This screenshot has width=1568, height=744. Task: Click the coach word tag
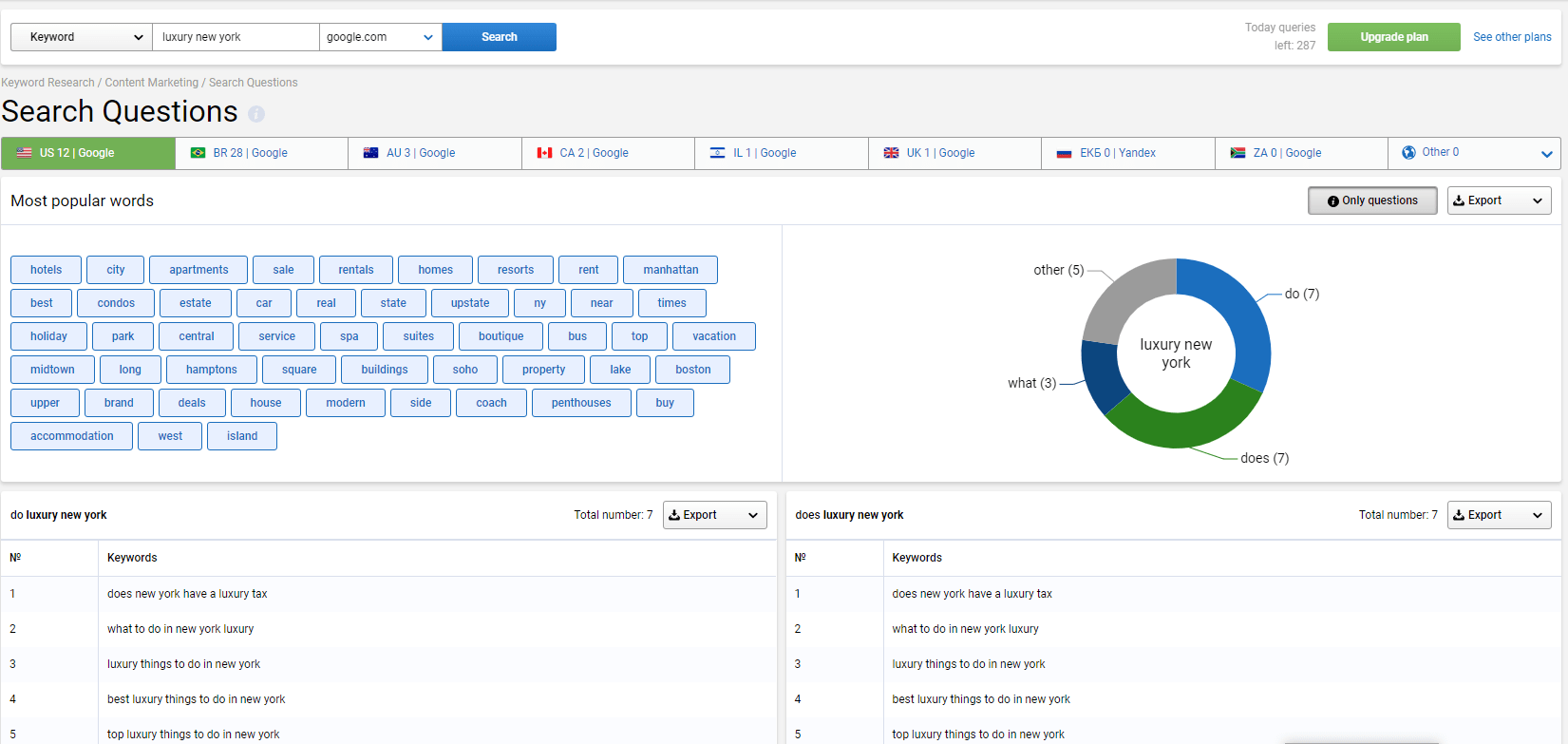coord(491,403)
